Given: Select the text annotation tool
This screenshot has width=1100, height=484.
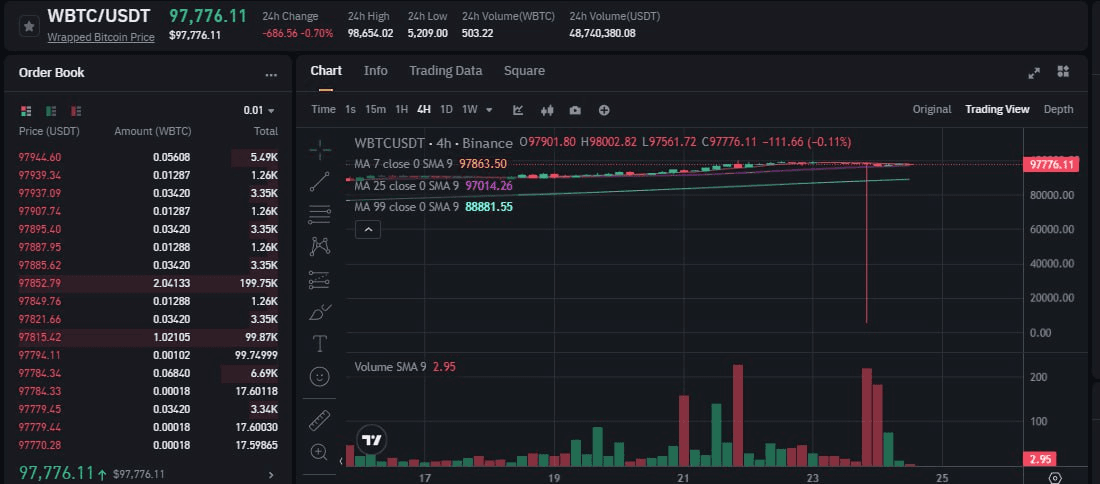Looking at the screenshot, I should tap(320, 344).
